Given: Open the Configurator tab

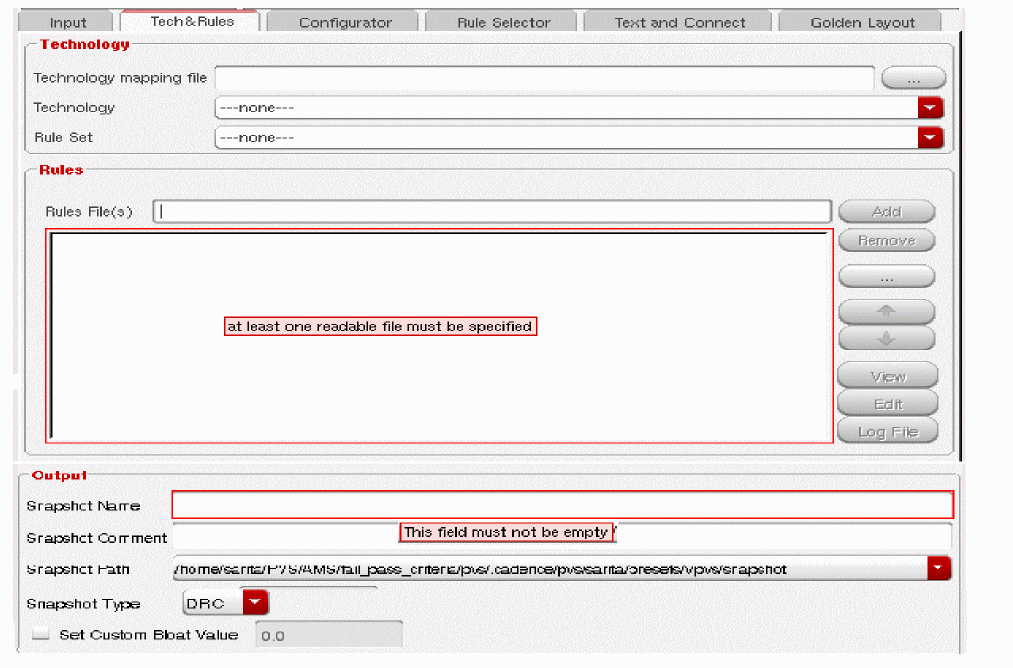Looking at the screenshot, I should (x=345, y=22).
